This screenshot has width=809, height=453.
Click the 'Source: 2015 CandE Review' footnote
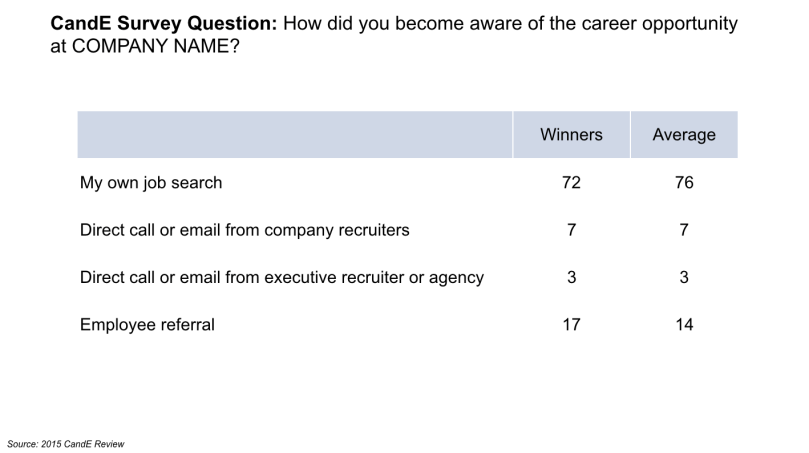tap(66, 444)
